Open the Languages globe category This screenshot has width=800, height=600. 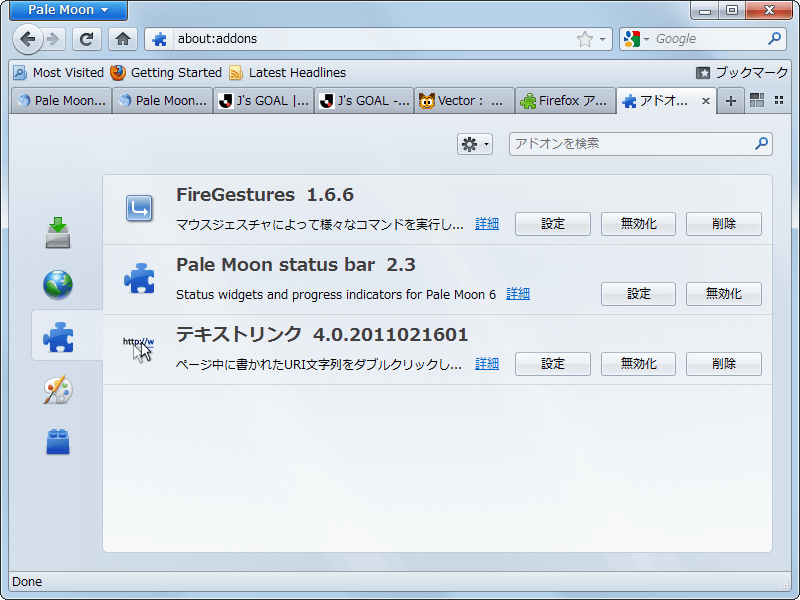(58, 284)
